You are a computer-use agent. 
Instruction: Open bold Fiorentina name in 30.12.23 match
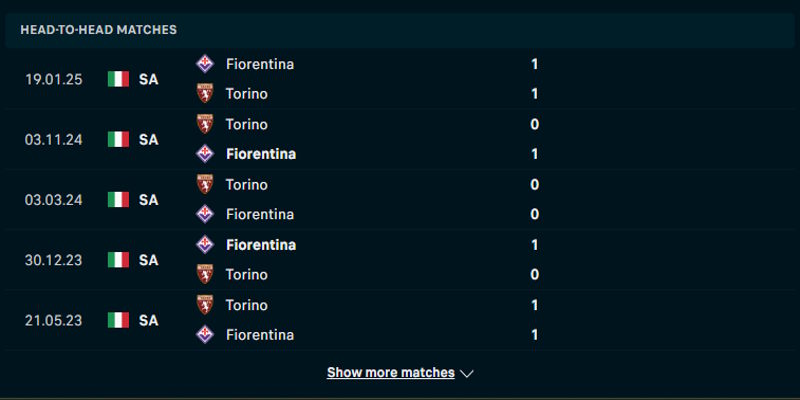point(260,244)
